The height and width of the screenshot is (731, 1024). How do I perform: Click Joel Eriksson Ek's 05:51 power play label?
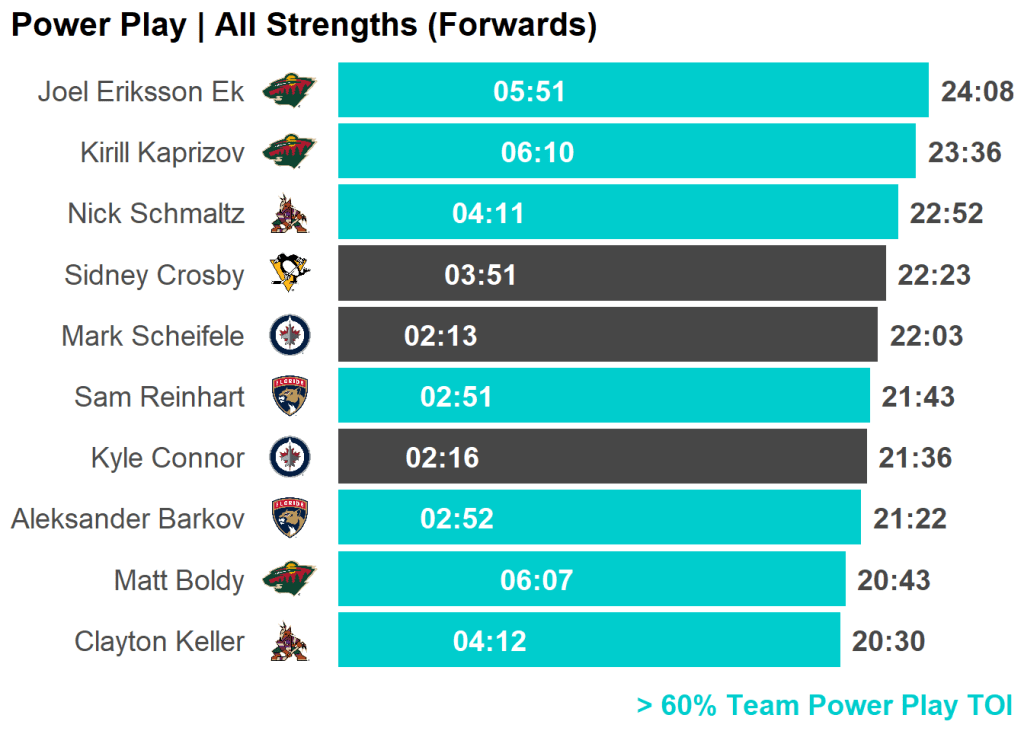click(x=529, y=91)
